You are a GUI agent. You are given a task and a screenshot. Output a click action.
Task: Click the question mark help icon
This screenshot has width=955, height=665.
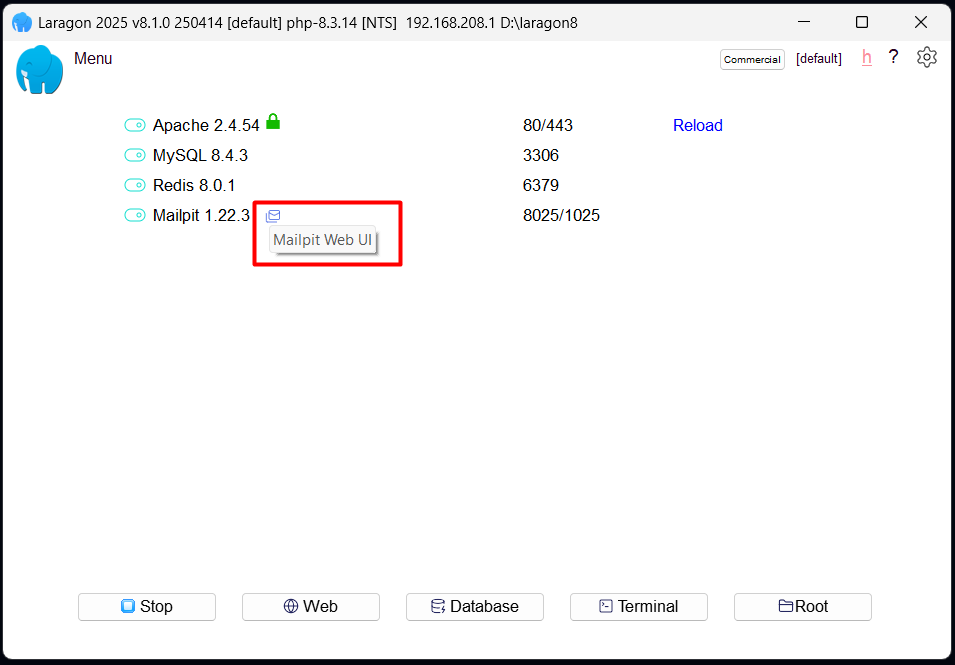coord(893,58)
